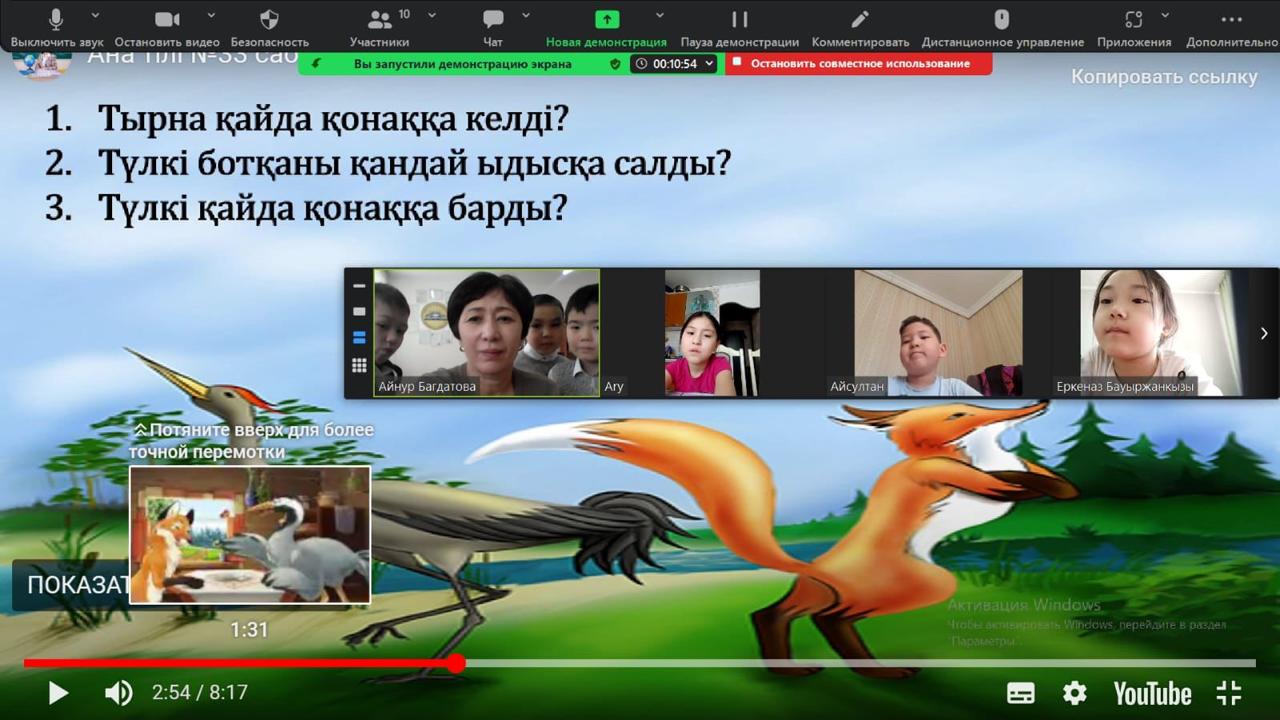Toggle YouTube subtitles captions button
The image size is (1280, 720).
coord(1020,693)
